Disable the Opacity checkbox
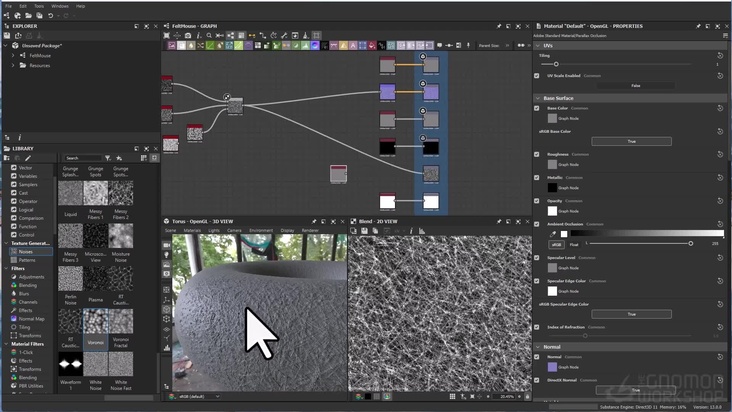The width and height of the screenshot is (732, 412). click(537, 200)
